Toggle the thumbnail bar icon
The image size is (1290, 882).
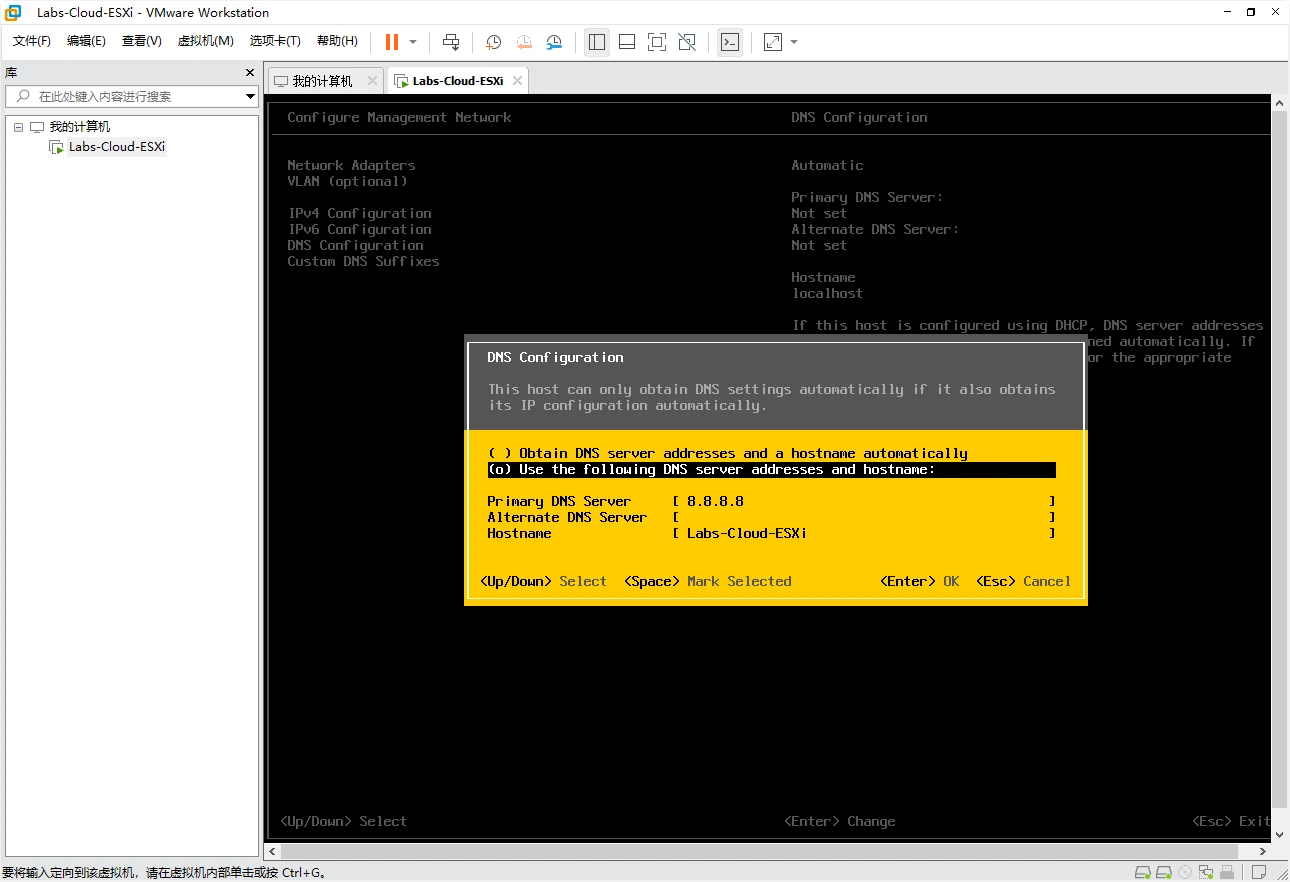tap(627, 42)
